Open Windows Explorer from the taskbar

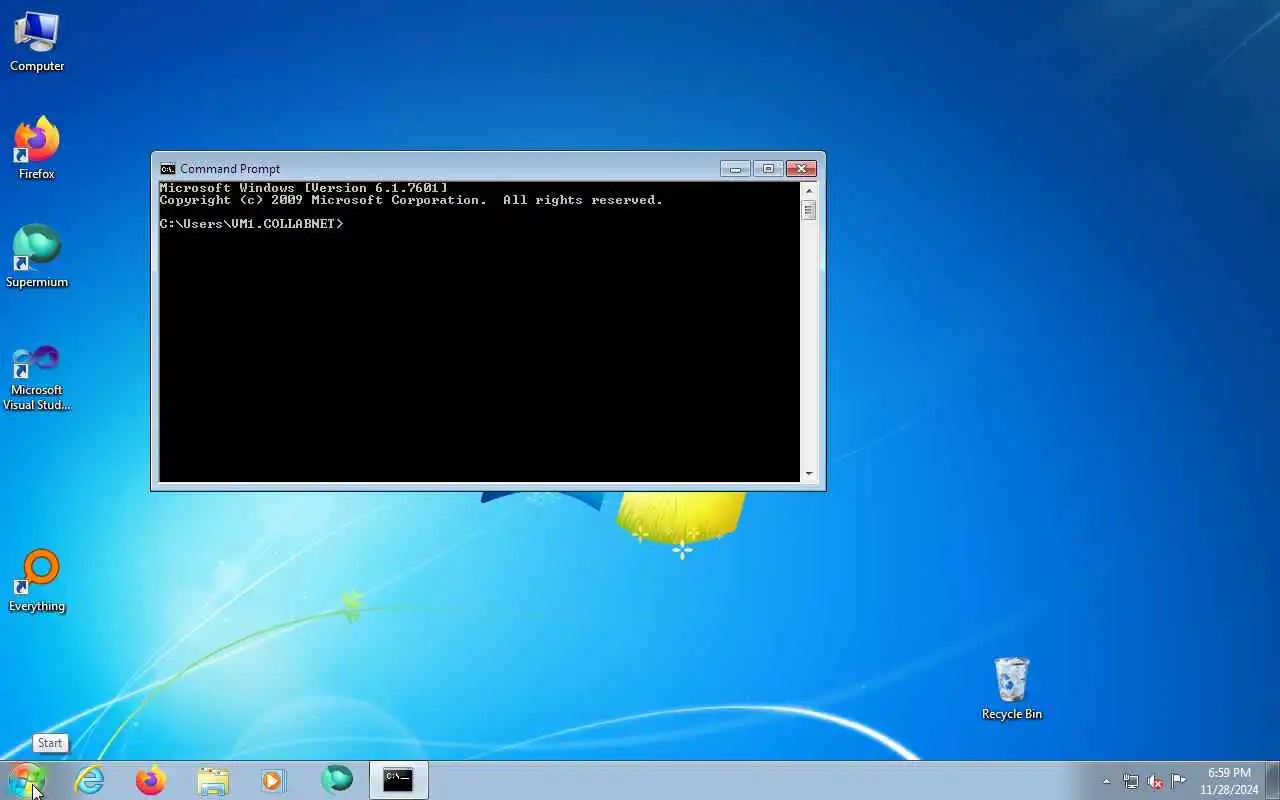[x=213, y=780]
